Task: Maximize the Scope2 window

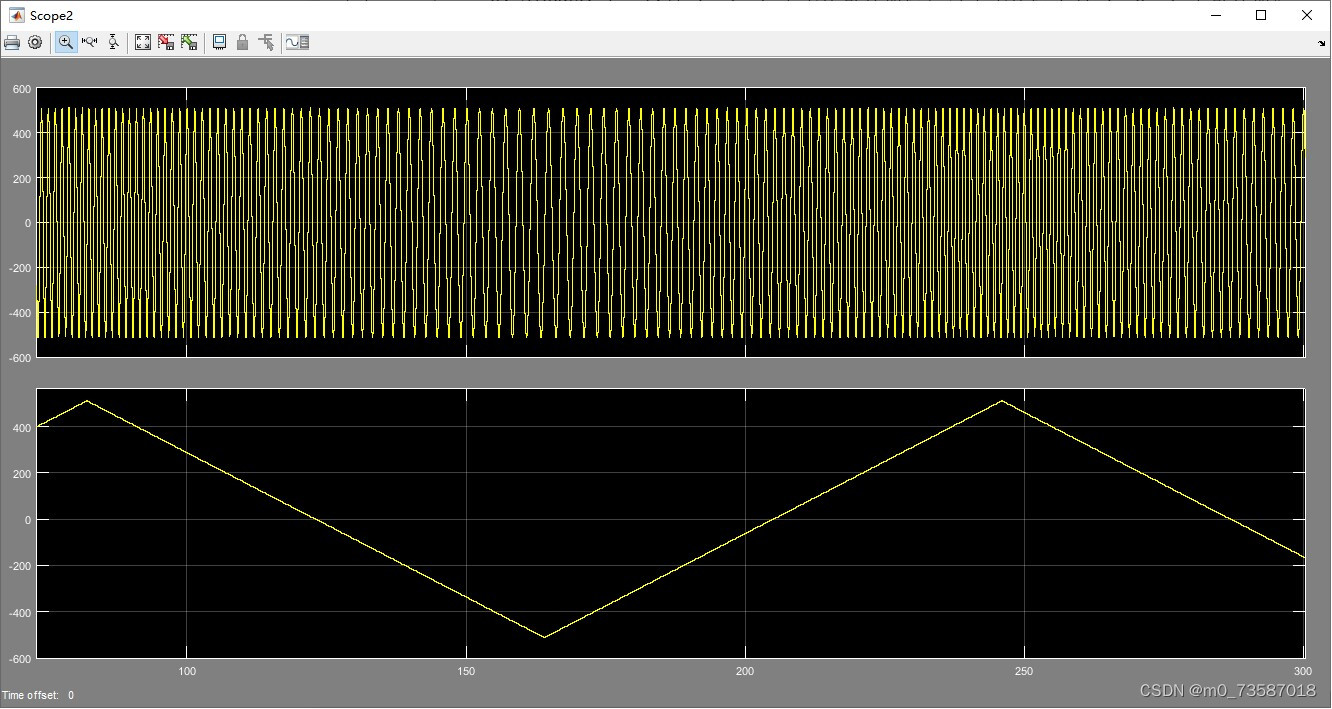Action: [x=1261, y=15]
